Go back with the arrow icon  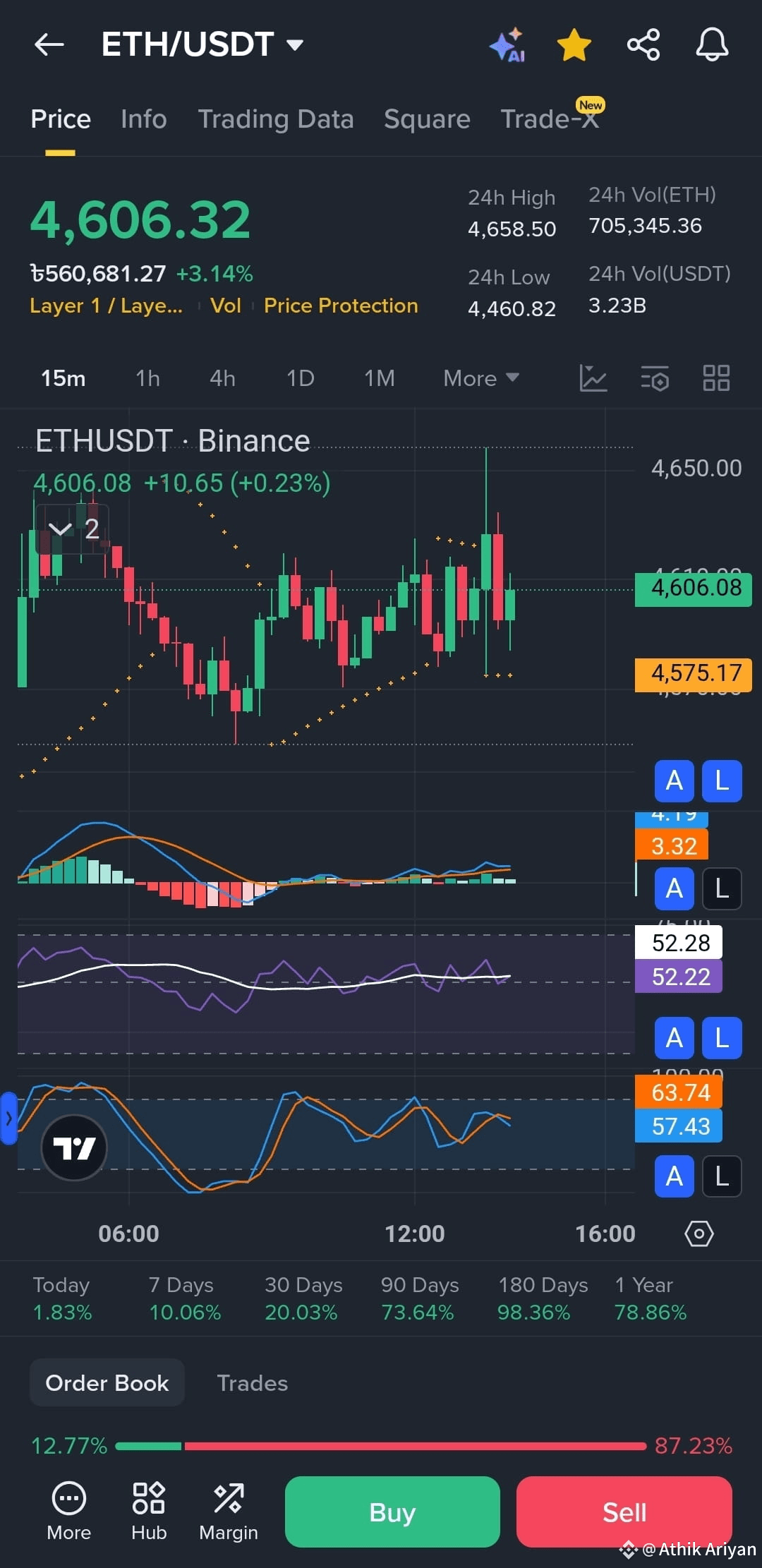point(49,45)
